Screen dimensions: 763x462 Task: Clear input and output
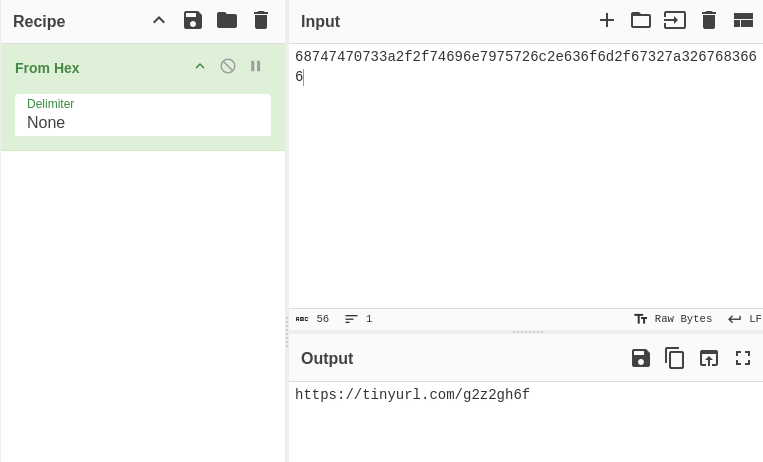(709, 20)
